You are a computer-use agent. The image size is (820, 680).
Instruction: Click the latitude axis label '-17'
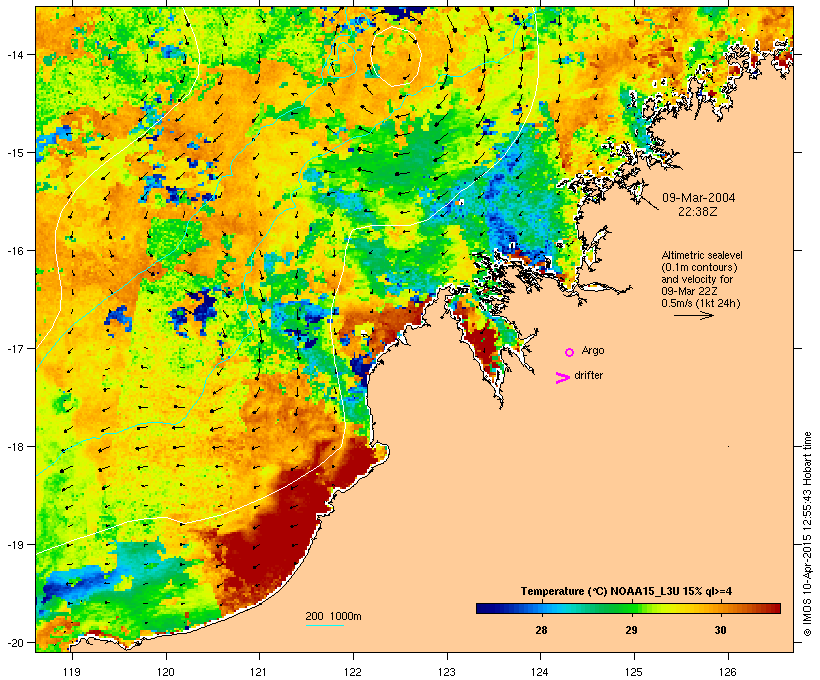click(14, 348)
